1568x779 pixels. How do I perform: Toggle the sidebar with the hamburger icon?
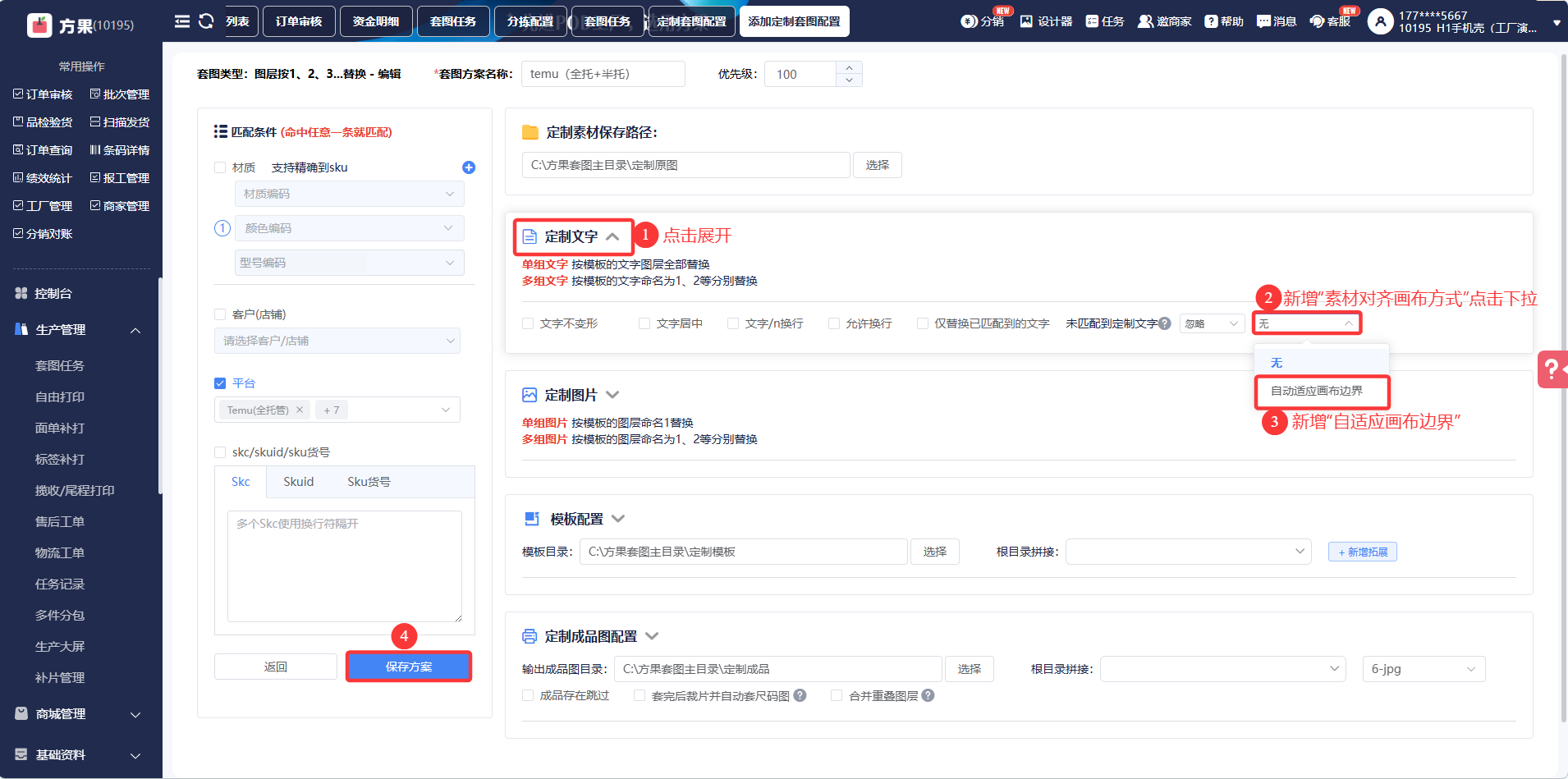point(182,21)
